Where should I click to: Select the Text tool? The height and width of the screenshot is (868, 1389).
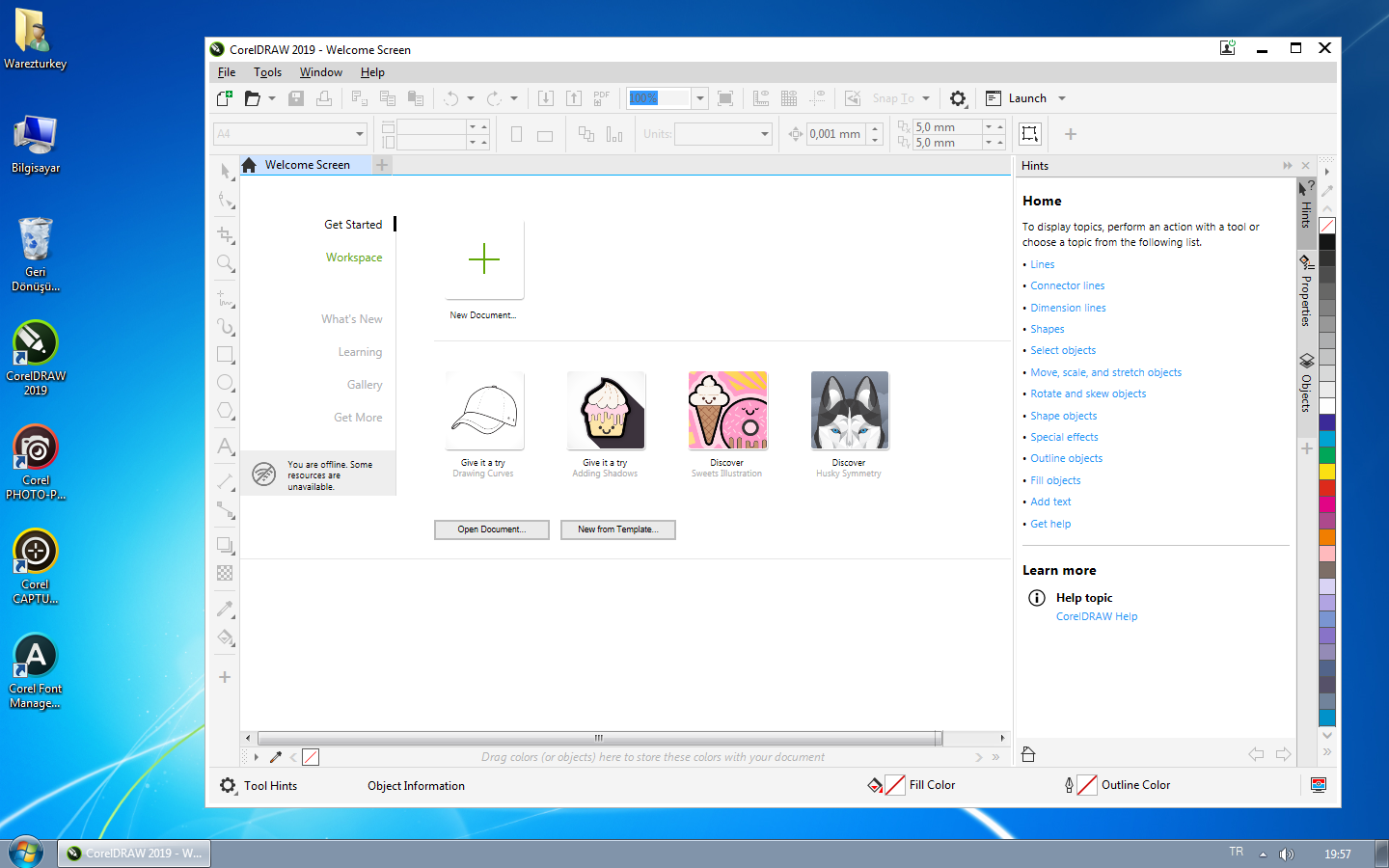(x=226, y=446)
